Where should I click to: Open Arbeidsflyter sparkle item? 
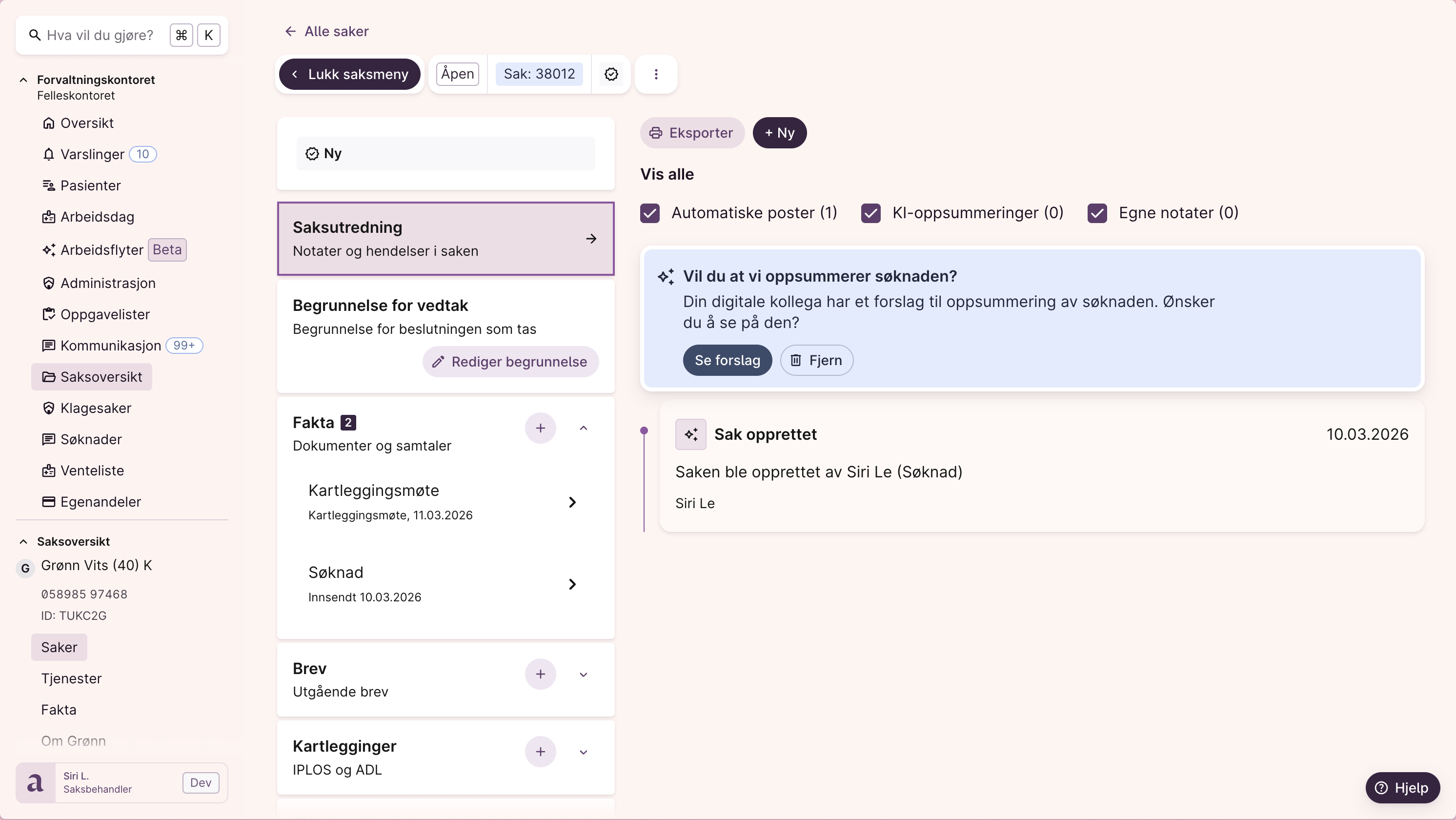pos(102,250)
